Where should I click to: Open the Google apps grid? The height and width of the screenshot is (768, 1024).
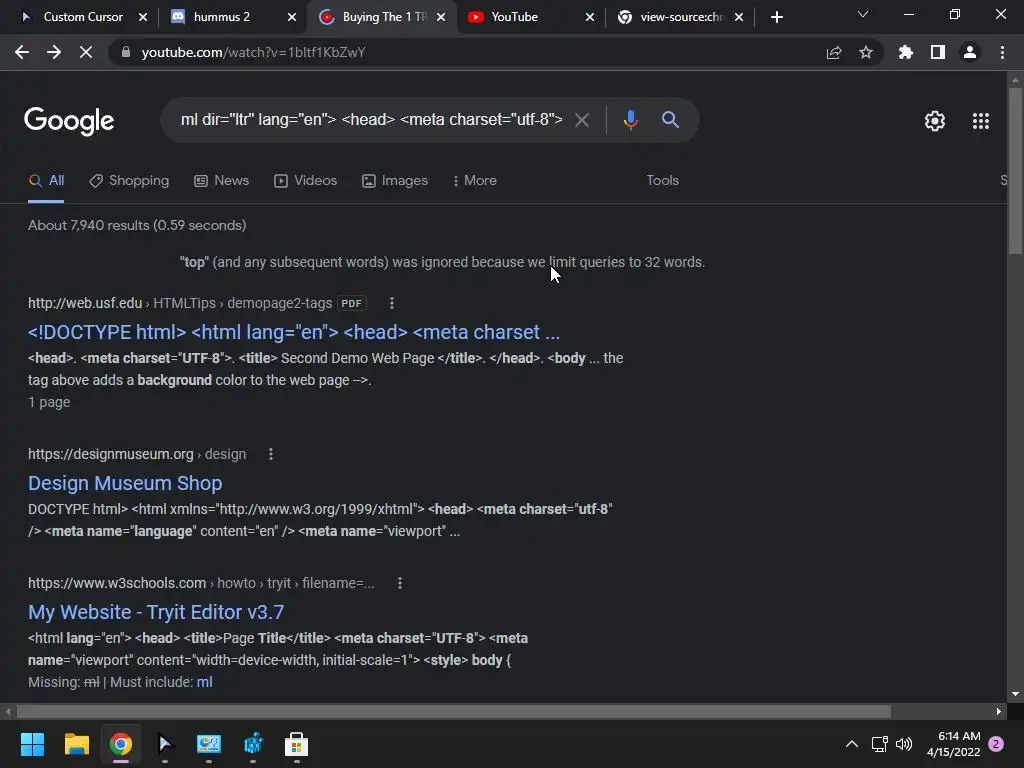tap(981, 121)
